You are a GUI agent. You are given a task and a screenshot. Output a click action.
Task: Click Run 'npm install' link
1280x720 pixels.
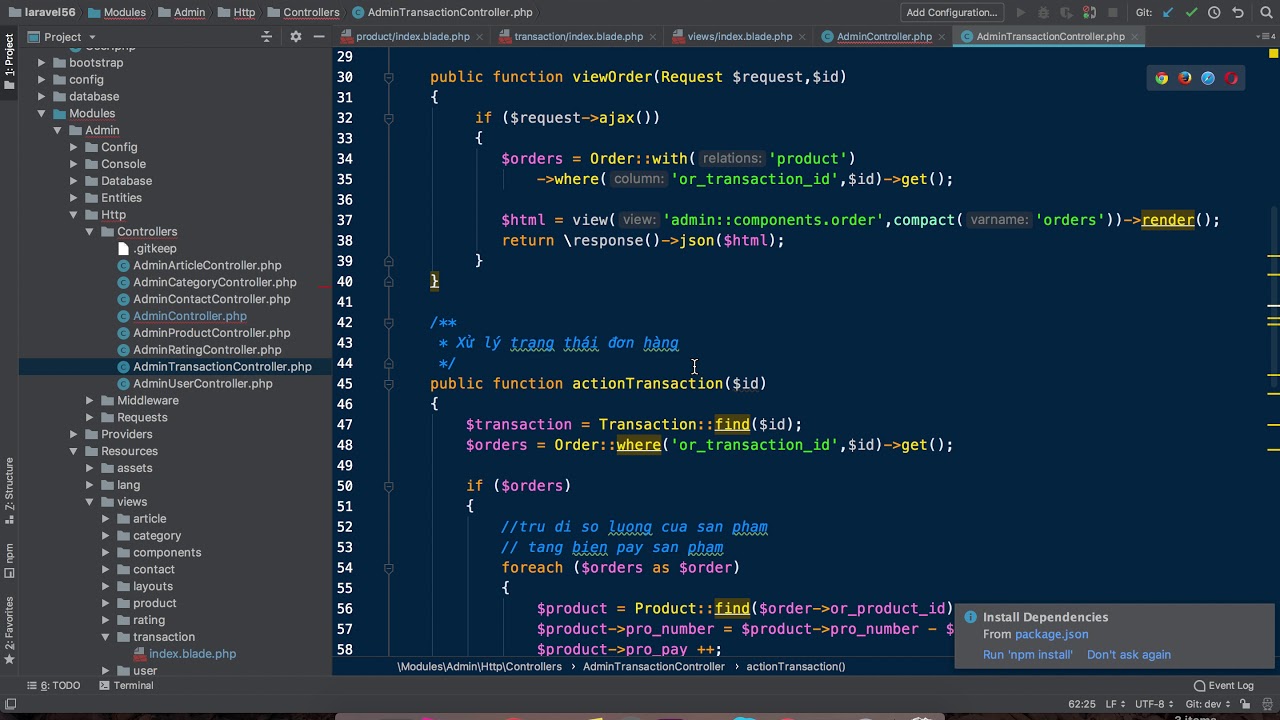click(1027, 655)
